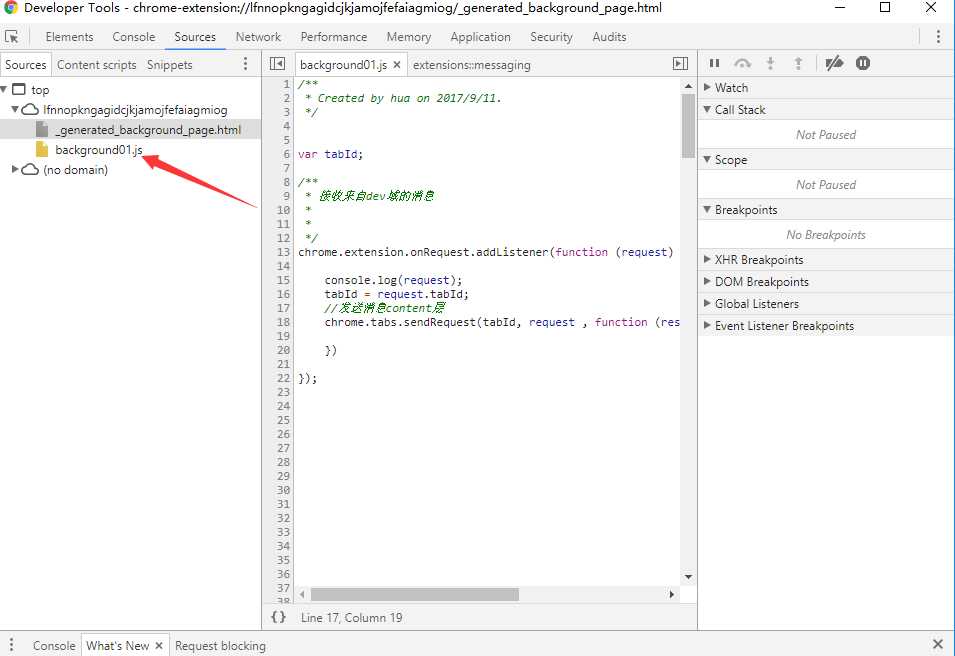Click the horizontal scrollbar left arrow

click(x=302, y=594)
